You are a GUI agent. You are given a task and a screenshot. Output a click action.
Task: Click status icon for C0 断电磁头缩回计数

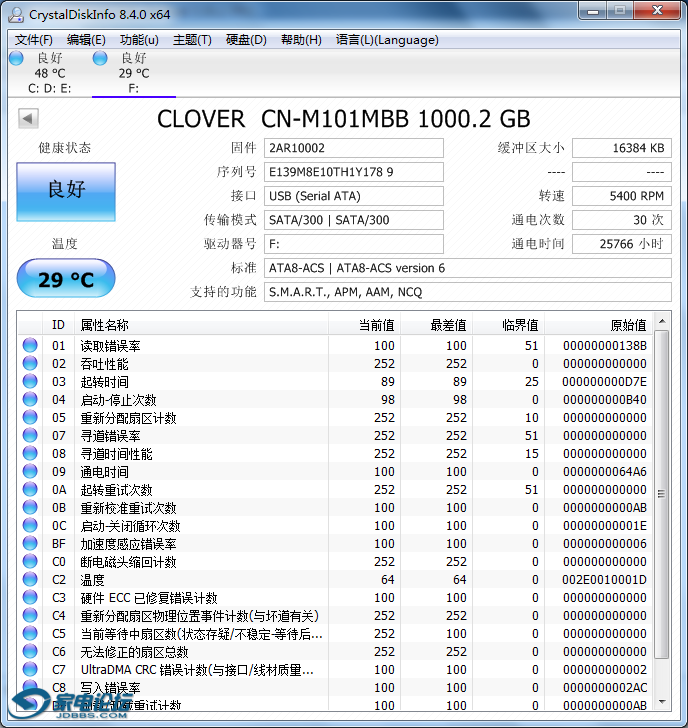30,561
